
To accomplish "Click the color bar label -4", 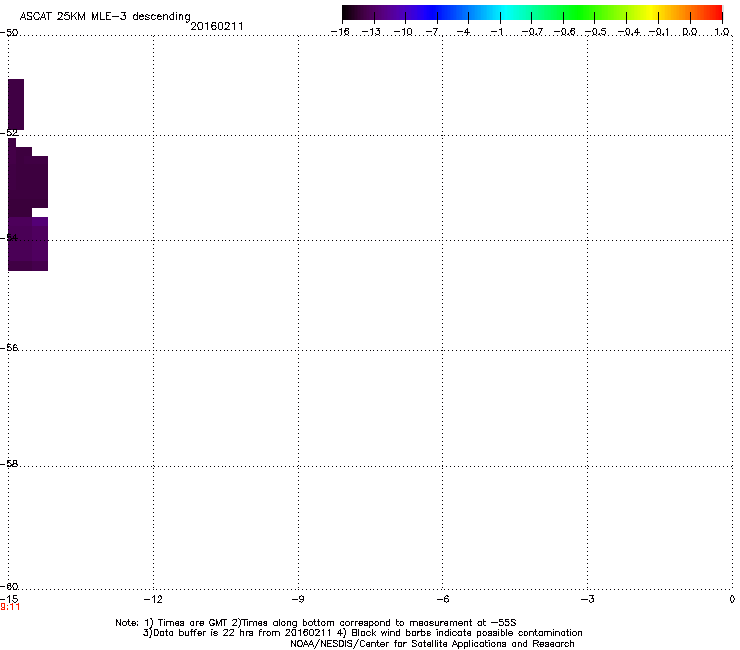I will (x=463, y=32).
